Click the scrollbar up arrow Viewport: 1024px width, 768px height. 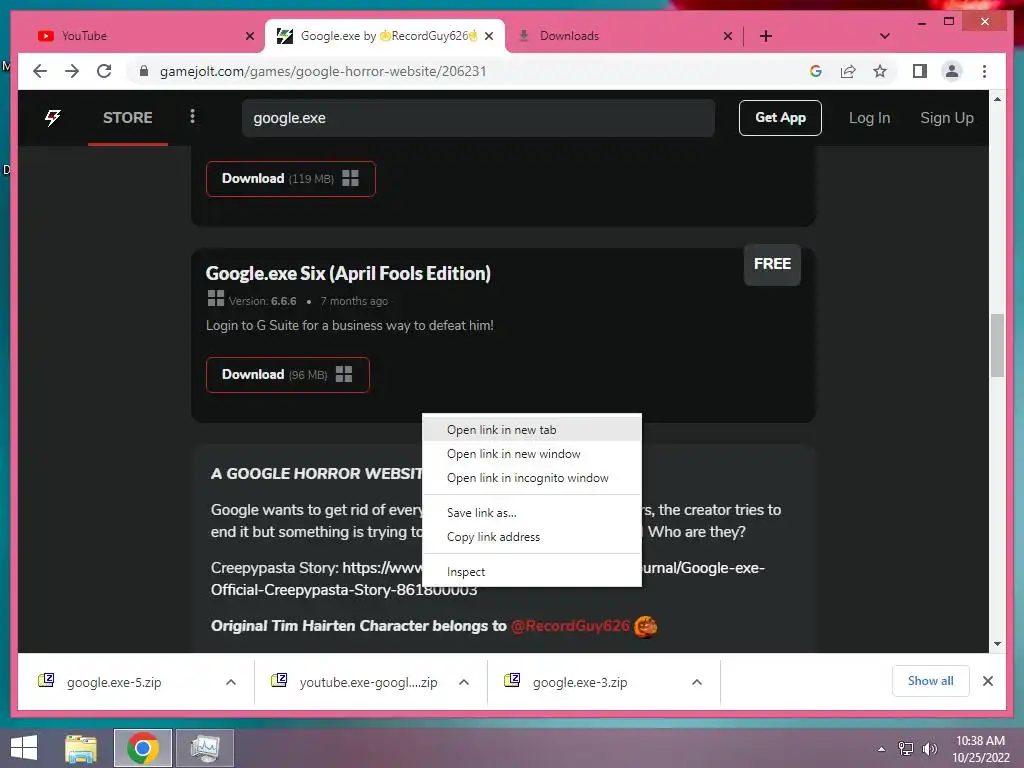coord(997,99)
